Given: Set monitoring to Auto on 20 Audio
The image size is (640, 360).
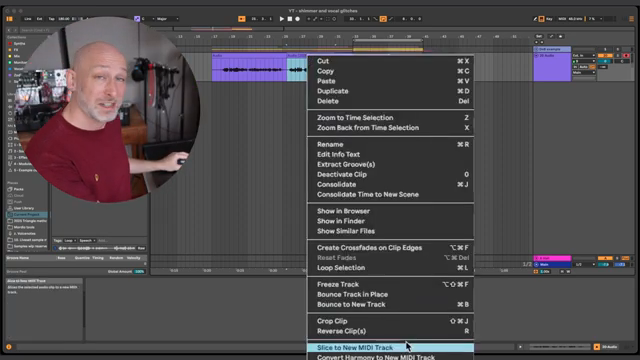Looking at the screenshot, I should 584,67.
